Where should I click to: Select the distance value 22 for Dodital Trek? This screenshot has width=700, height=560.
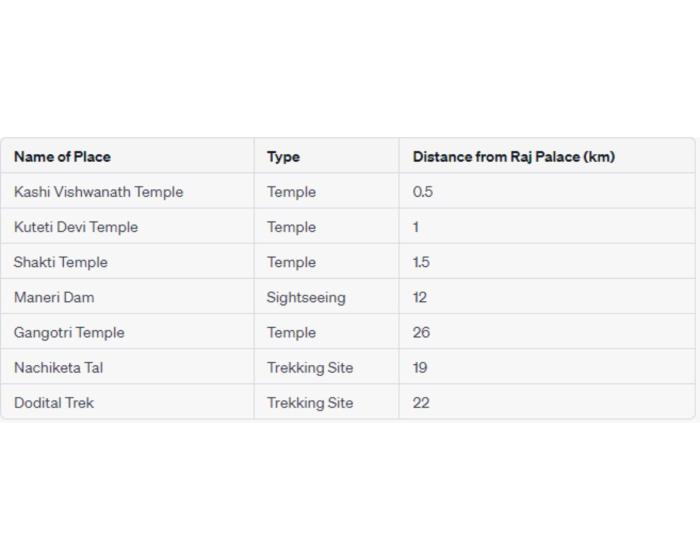click(x=421, y=402)
